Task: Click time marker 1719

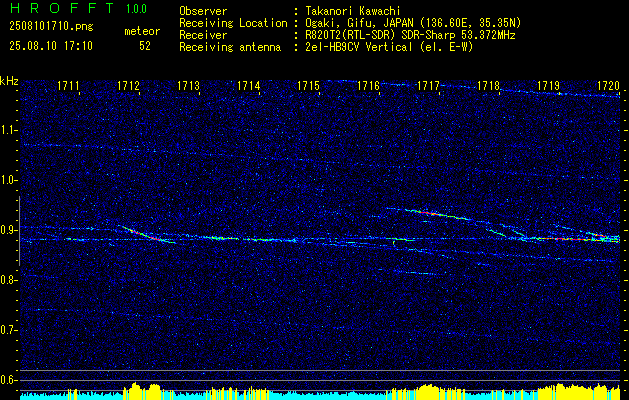Action: (x=548, y=86)
